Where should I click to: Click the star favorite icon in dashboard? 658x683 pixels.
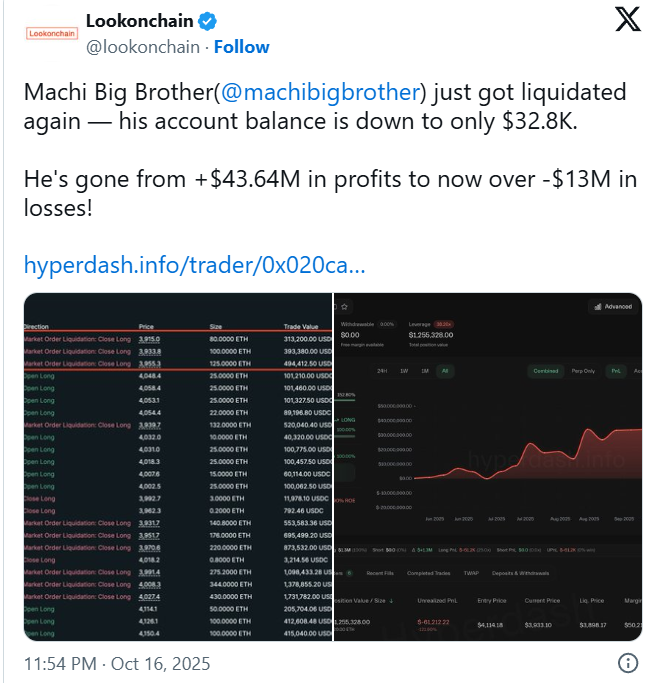pos(345,306)
